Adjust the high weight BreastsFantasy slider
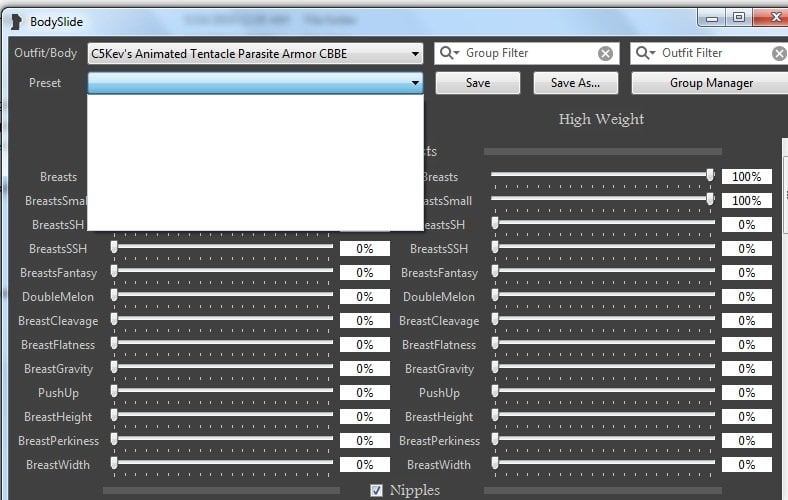 pyautogui.click(x=603, y=271)
